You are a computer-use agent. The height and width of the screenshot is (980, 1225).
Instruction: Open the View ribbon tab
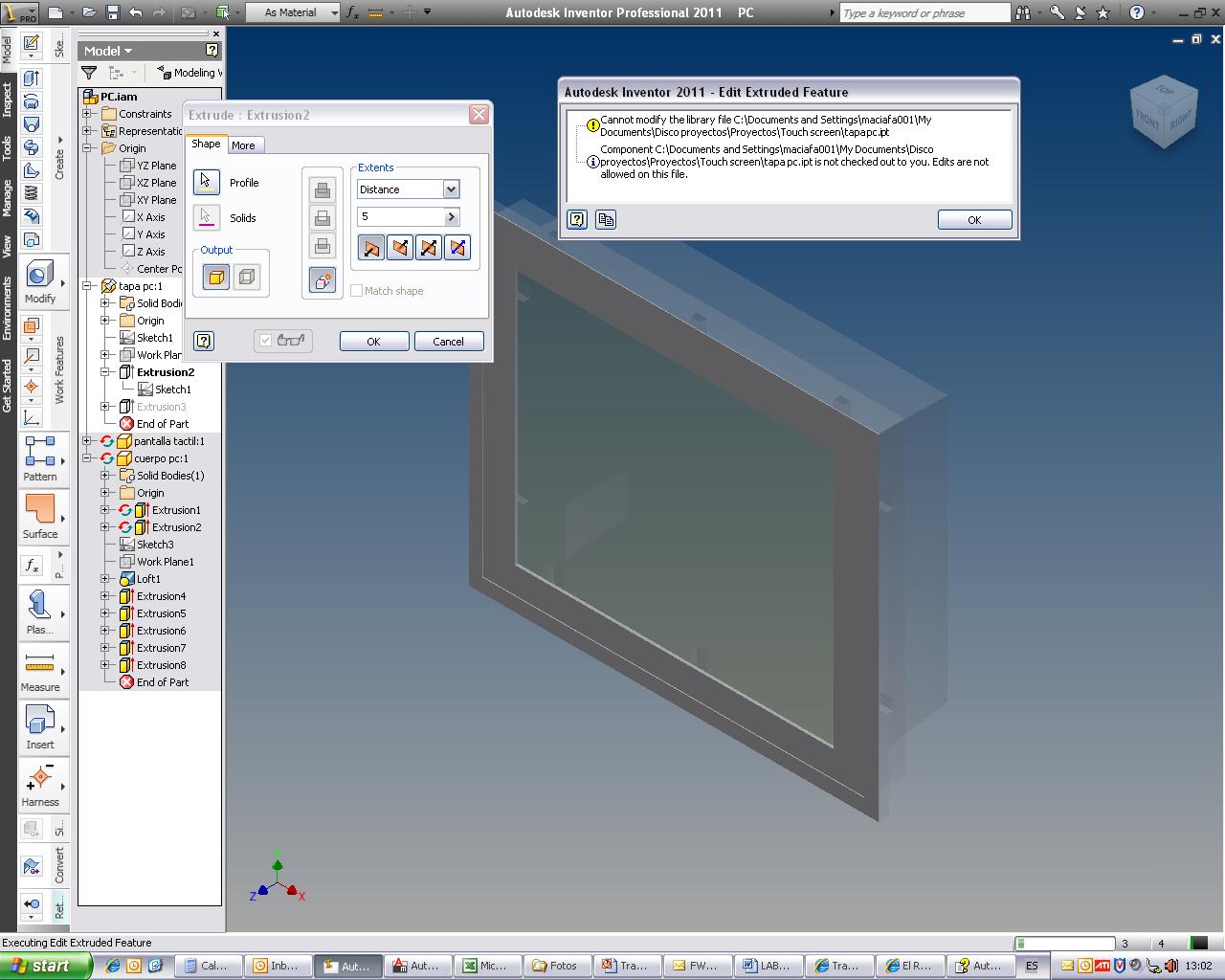[7, 247]
